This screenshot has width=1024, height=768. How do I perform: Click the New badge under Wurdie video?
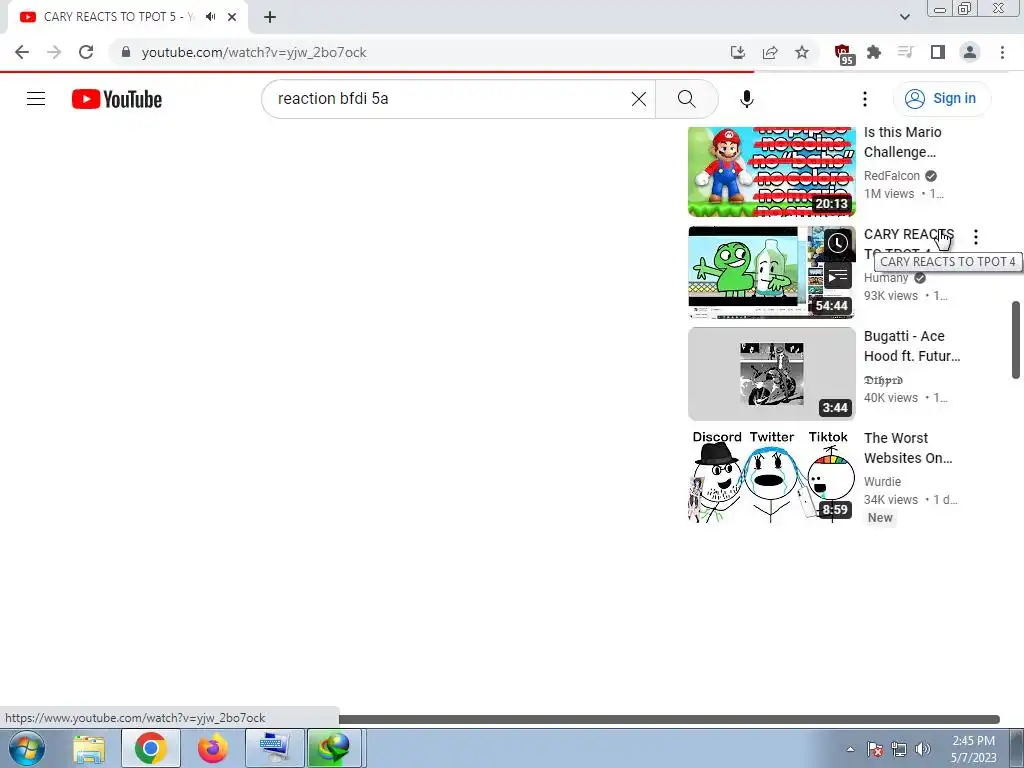(x=880, y=518)
